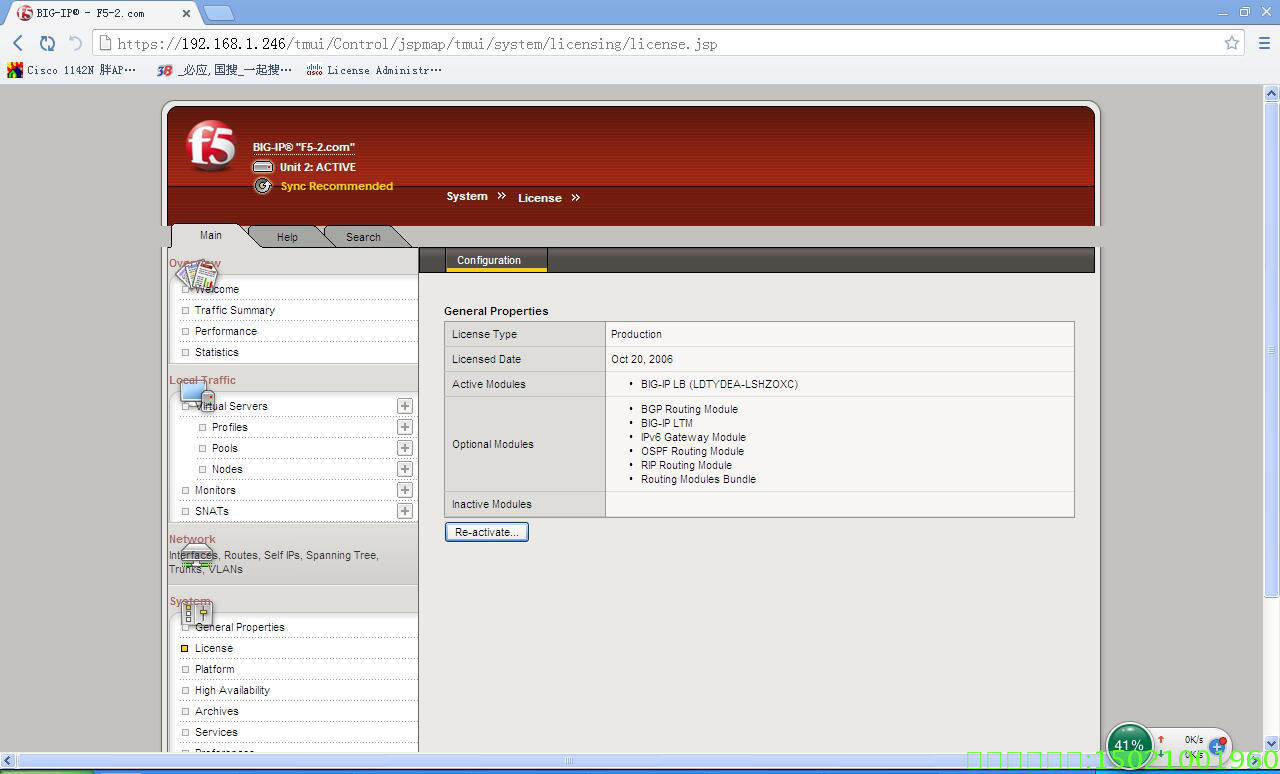Create a new SNAT using plus icon
This screenshot has width=1280, height=774.
pyautogui.click(x=405, y=511)
